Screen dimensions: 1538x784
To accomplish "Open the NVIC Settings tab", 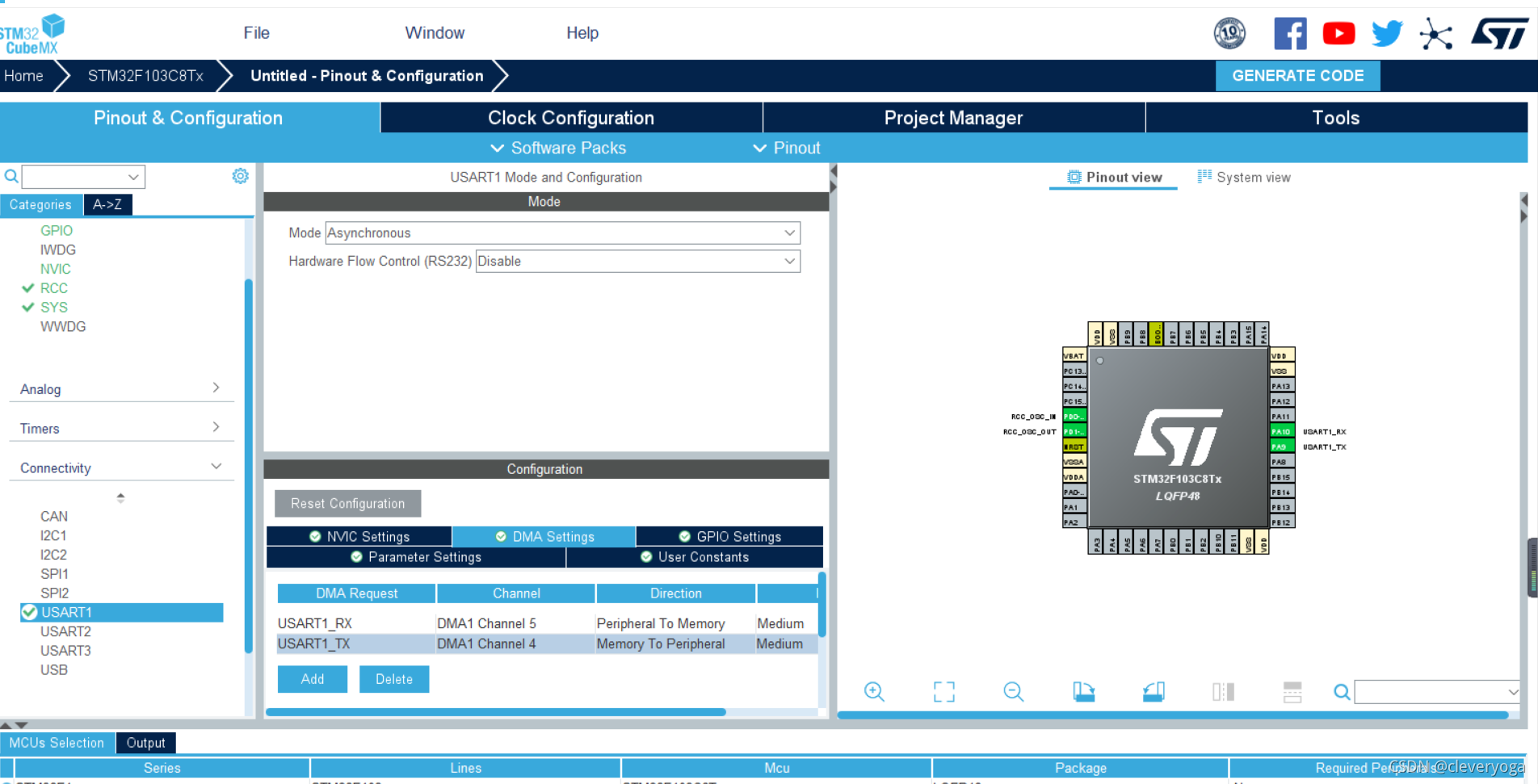I will (359, 536).
